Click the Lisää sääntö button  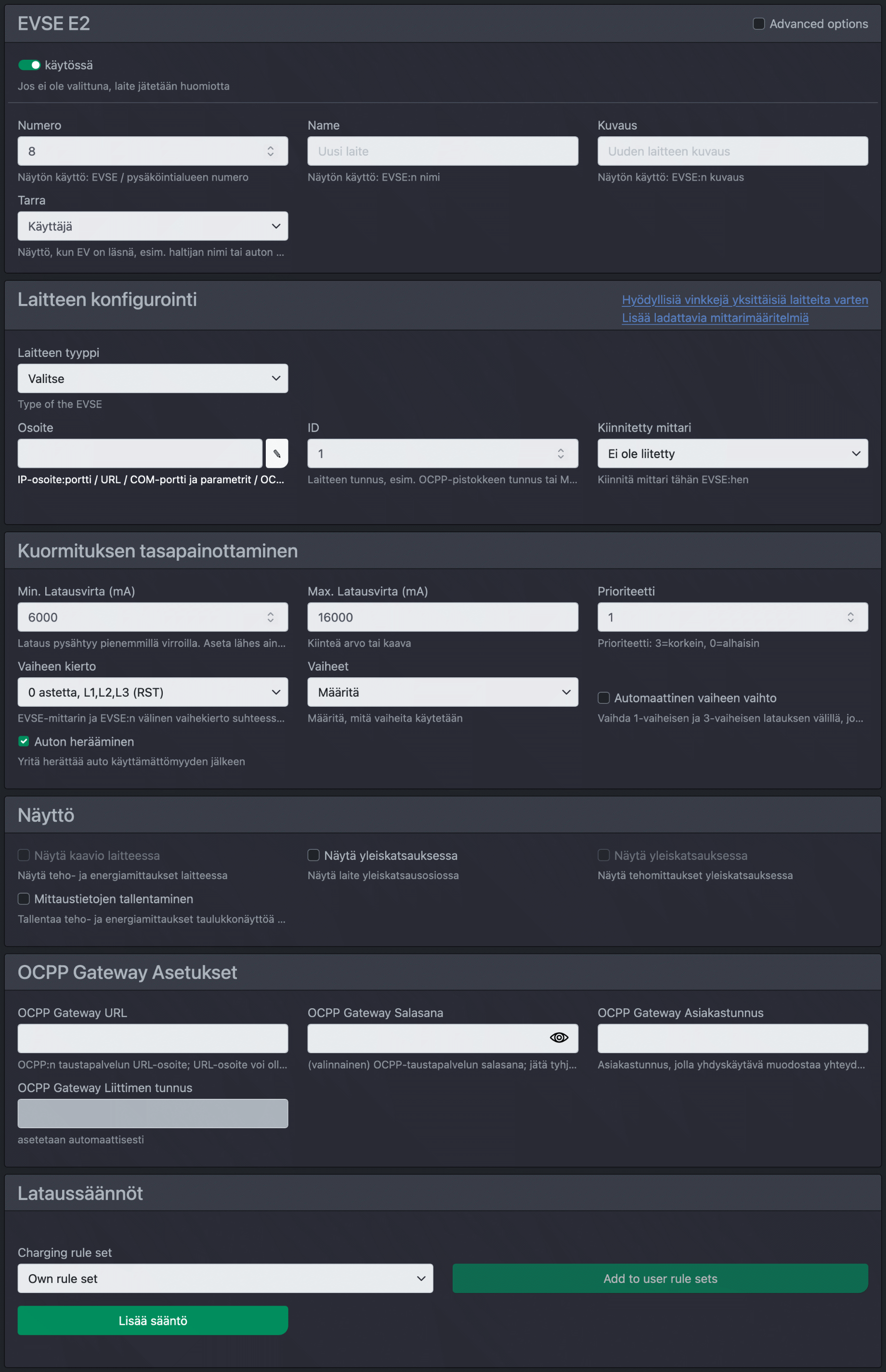[153, 1320]
